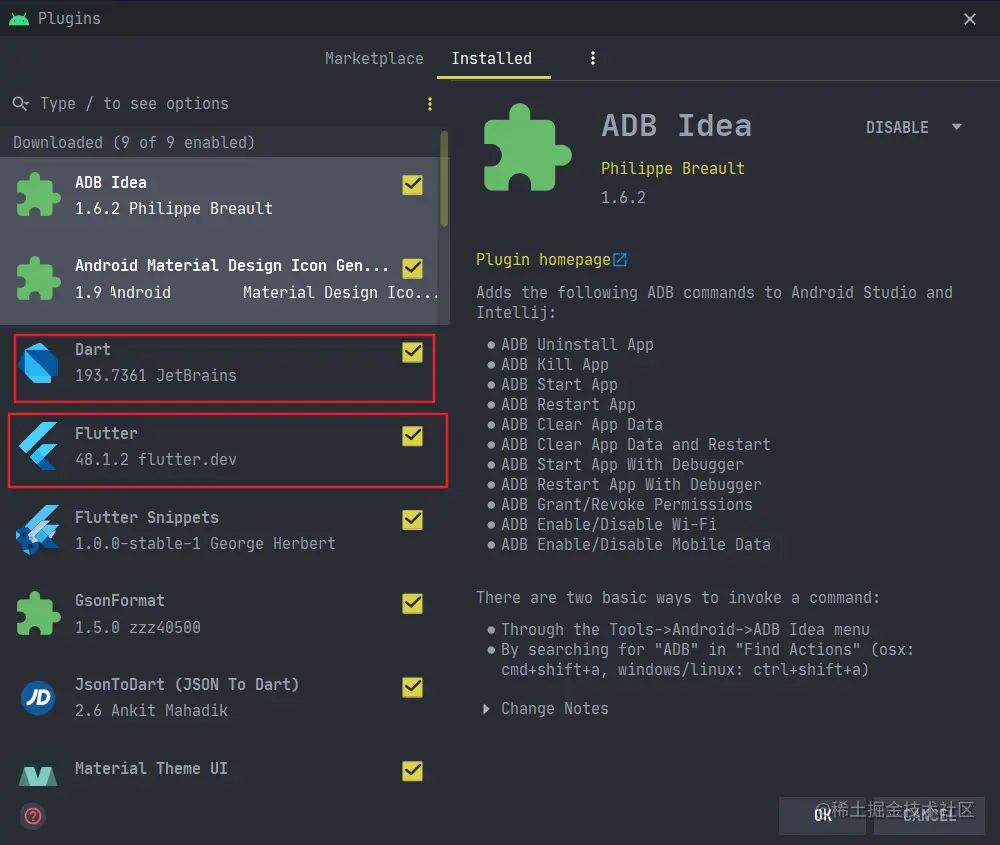Select the GsonFormat plugin name
Image resolution: width=1000 pixels, height=845 pixels.
point(120,601)
